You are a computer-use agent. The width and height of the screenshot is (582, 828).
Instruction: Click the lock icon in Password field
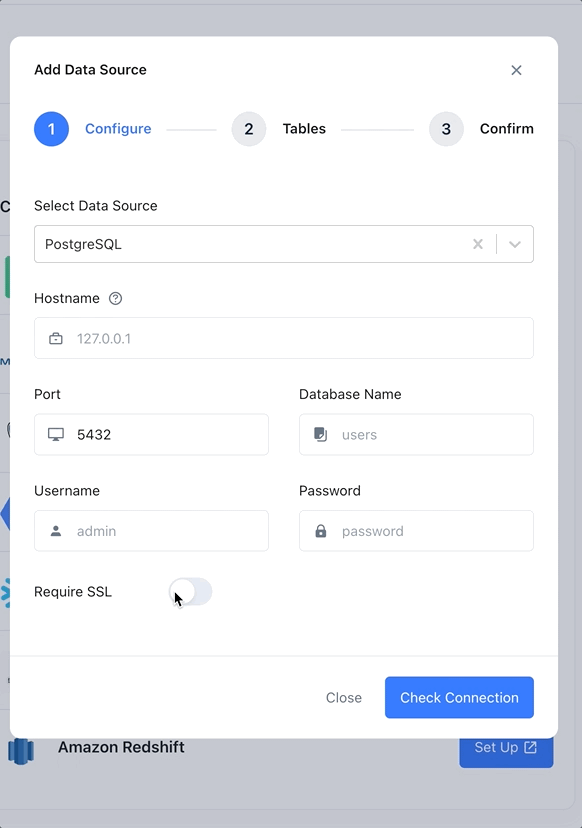coord(321,531)
